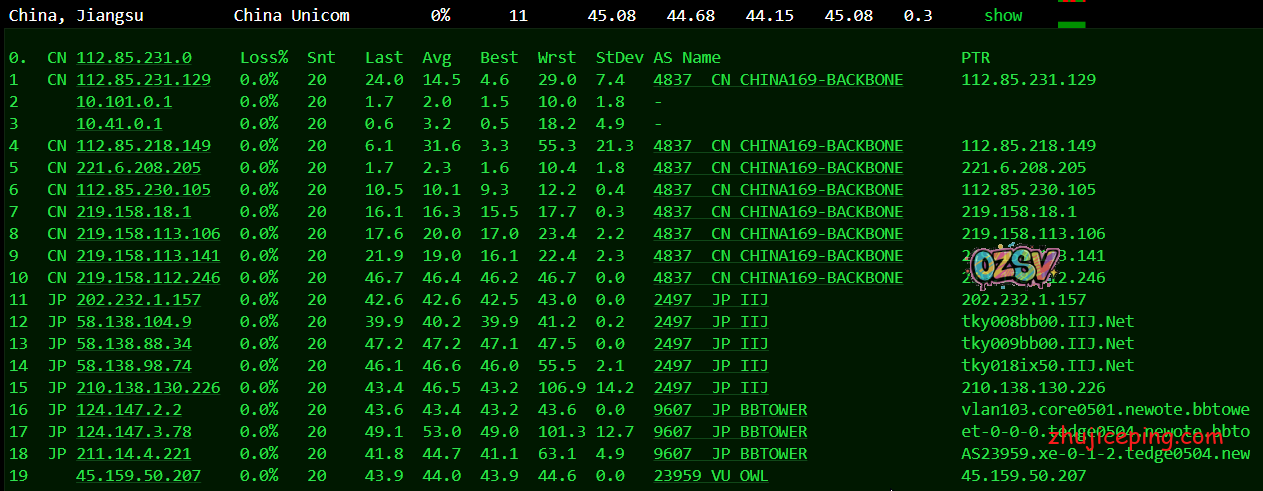
Task: Click the 58.138.104.9 hop link
Action: (x=133, y=322)
